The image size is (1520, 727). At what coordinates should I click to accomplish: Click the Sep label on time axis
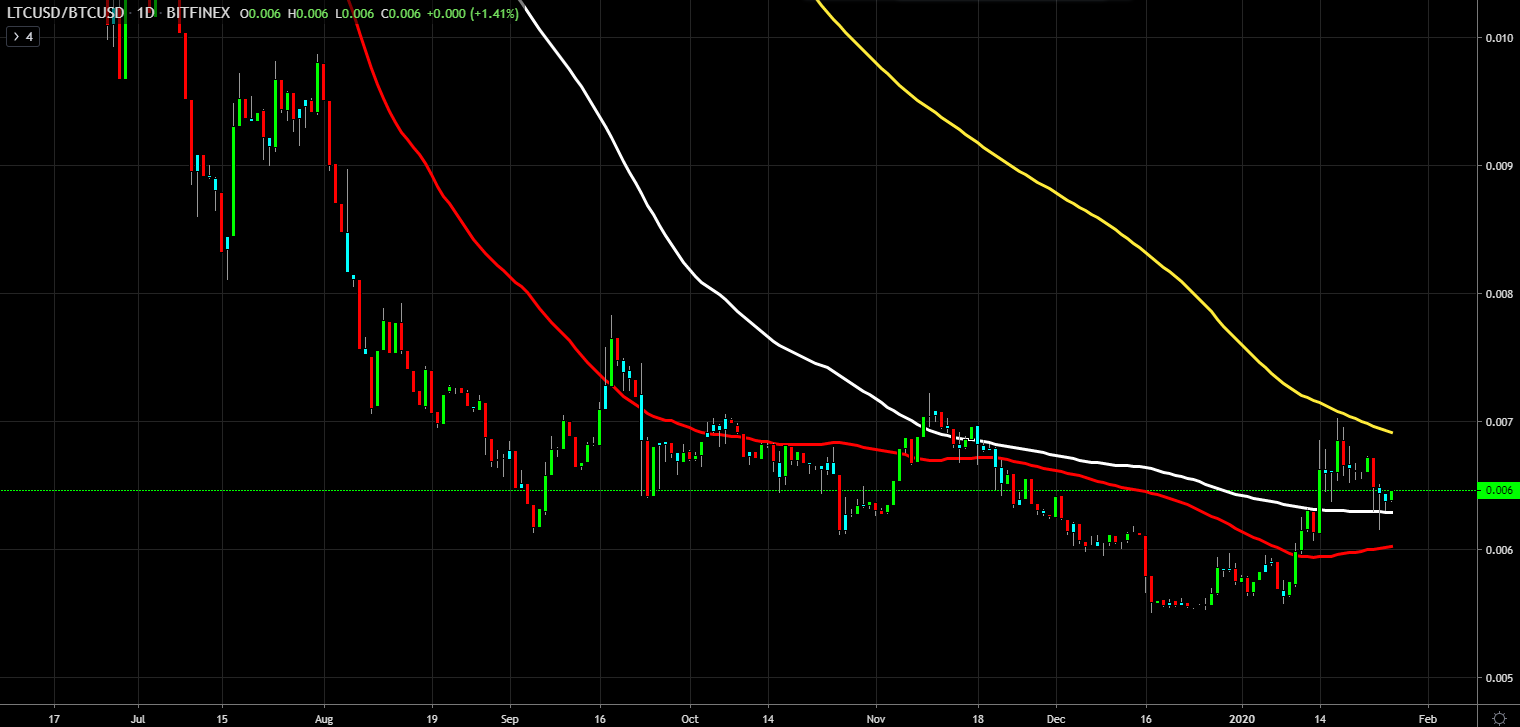pos(509,718)
